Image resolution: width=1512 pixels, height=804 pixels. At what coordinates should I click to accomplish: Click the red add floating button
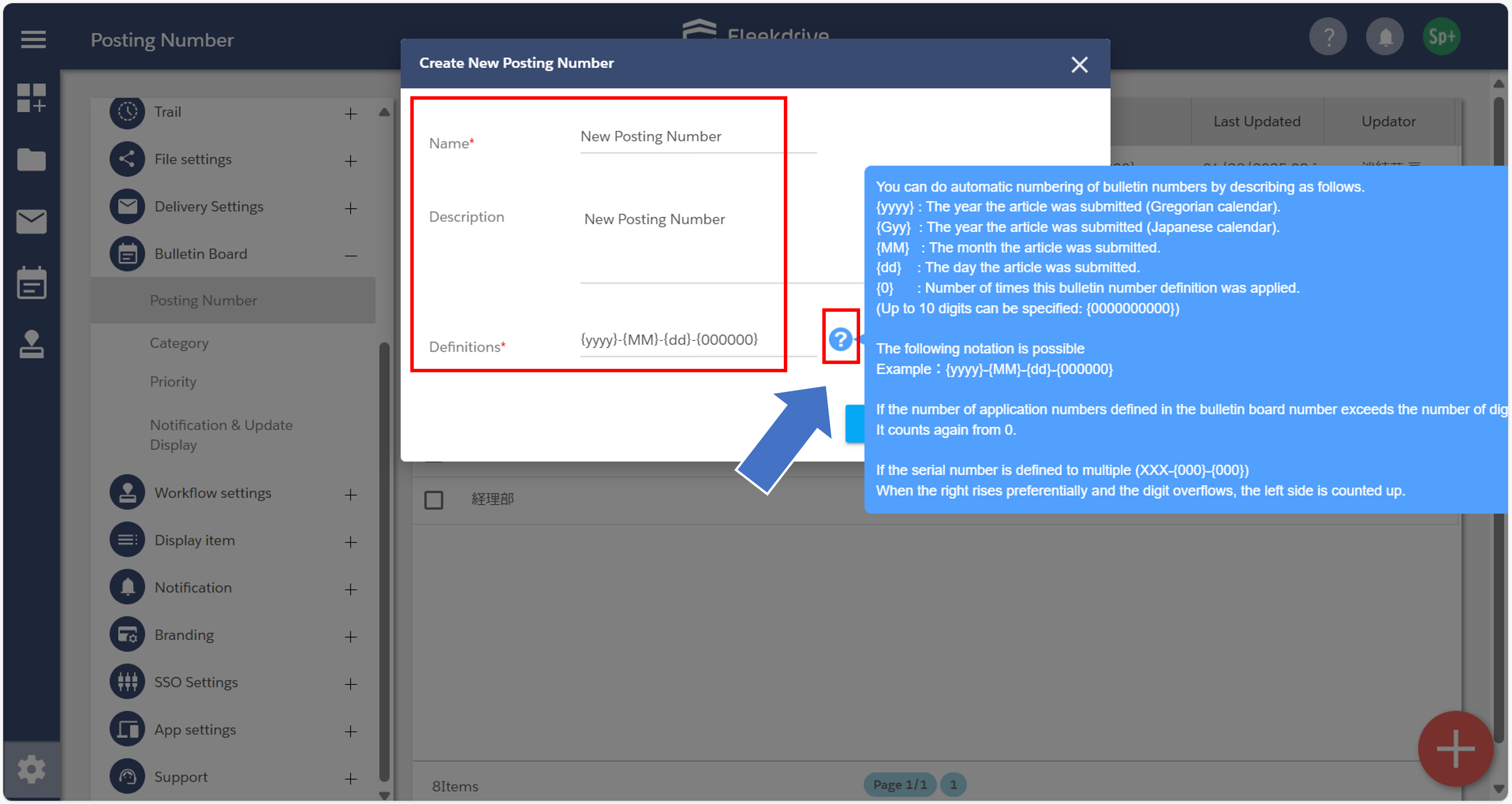[x=1455, y=749]
